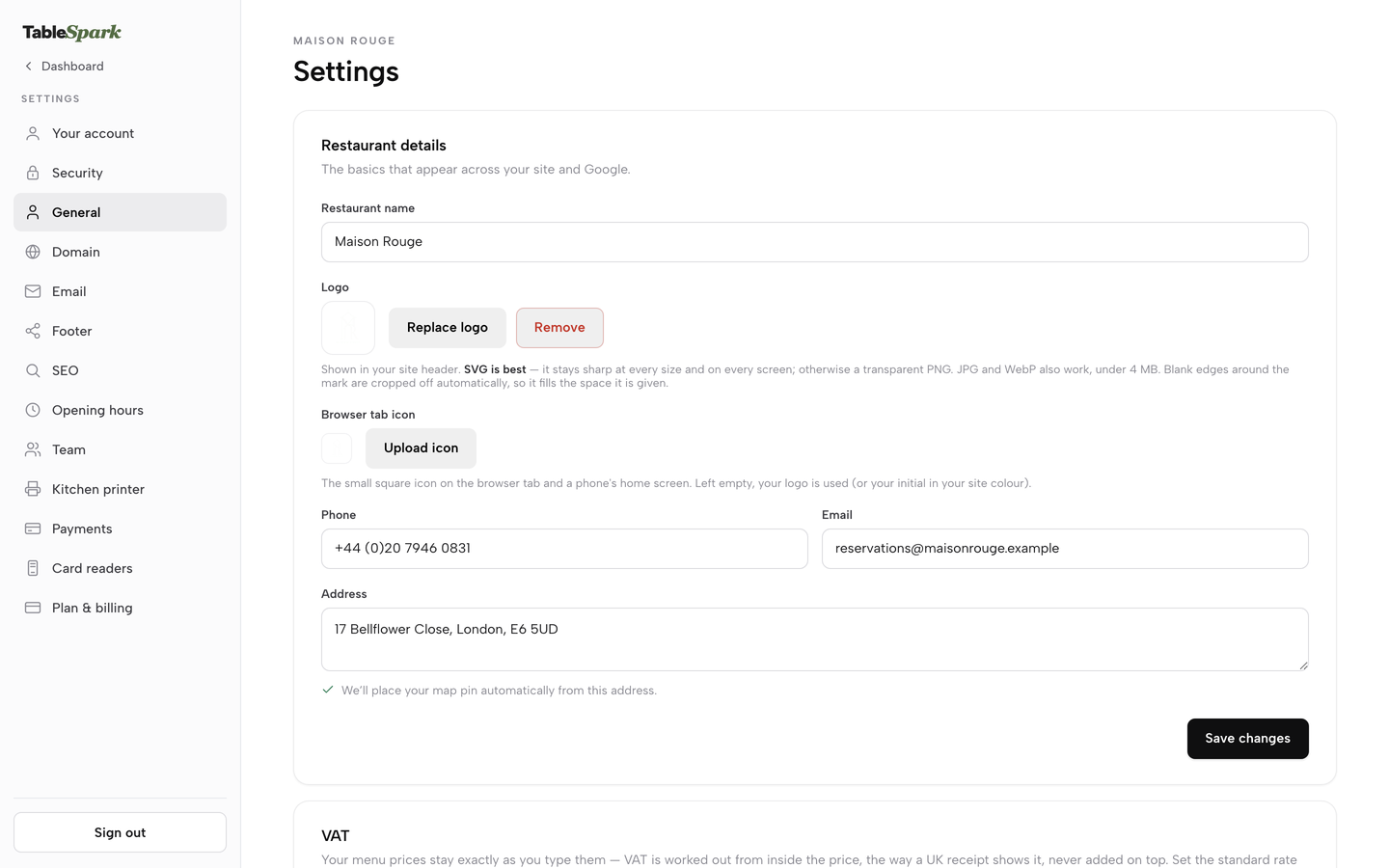Sign out of TableSpark
Screen dimensions: 1389x868
120,832
